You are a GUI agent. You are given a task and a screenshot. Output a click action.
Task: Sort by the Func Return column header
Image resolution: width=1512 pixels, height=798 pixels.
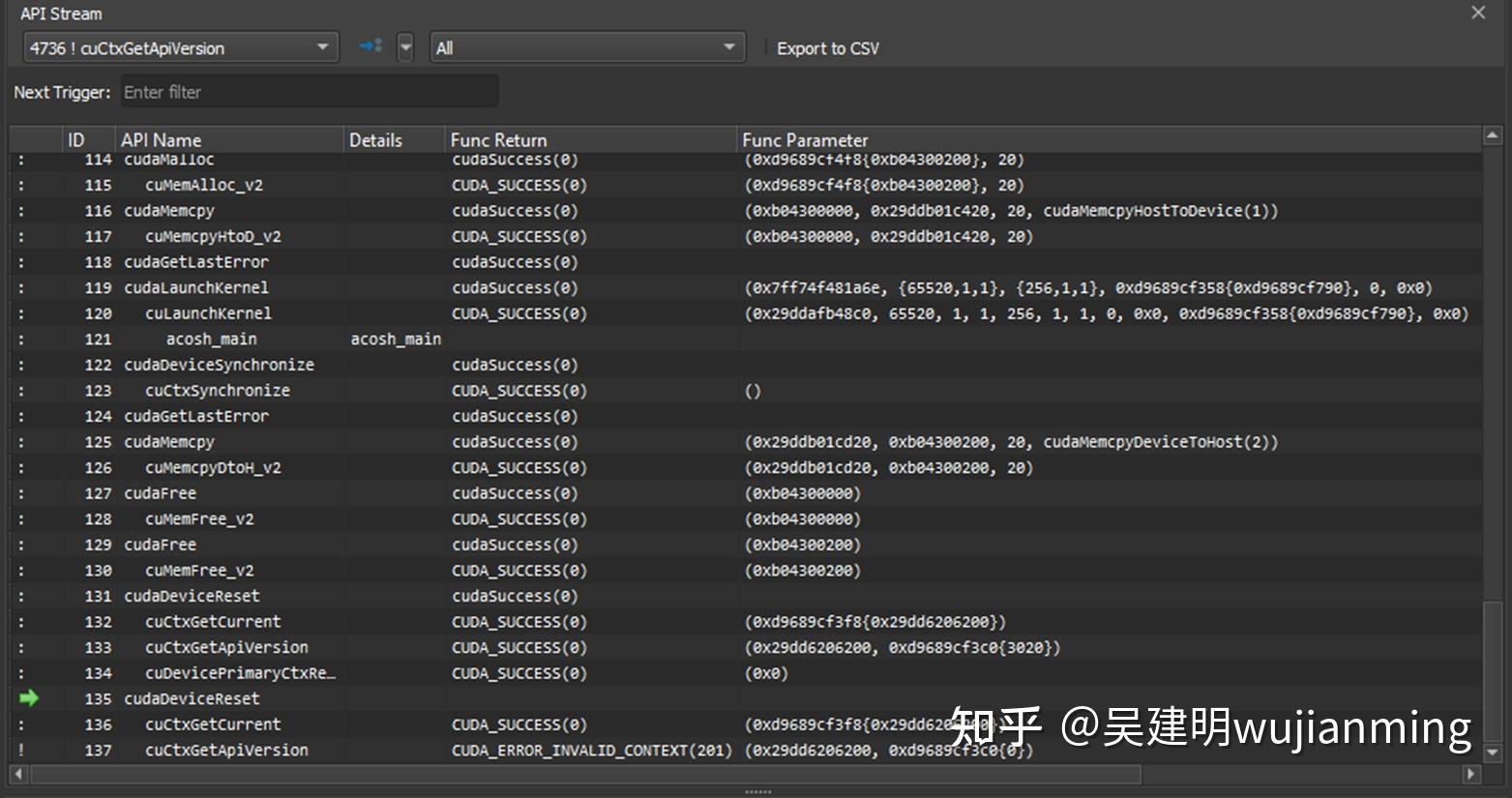[498, 138]
